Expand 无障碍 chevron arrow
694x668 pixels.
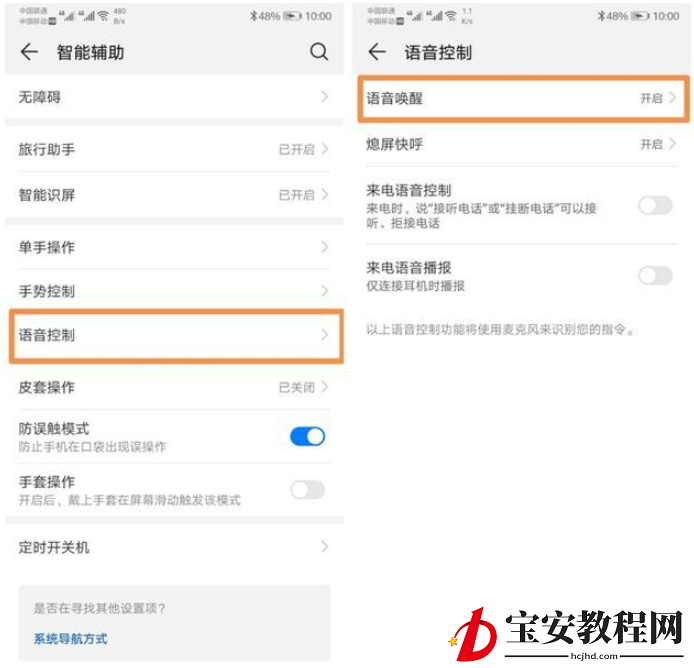(325, 97)
